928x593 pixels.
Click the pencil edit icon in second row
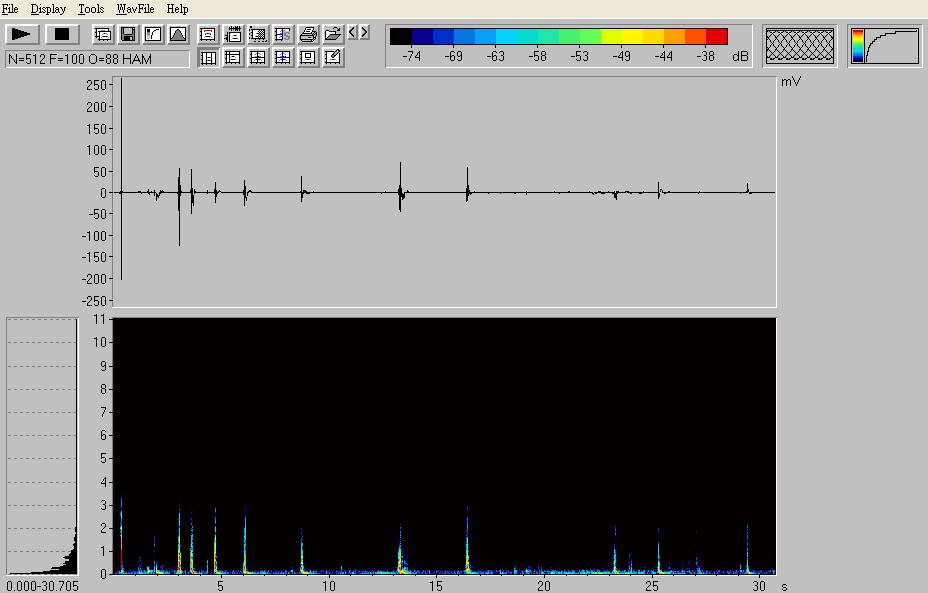pyautogui.click(x=333, y=58)
